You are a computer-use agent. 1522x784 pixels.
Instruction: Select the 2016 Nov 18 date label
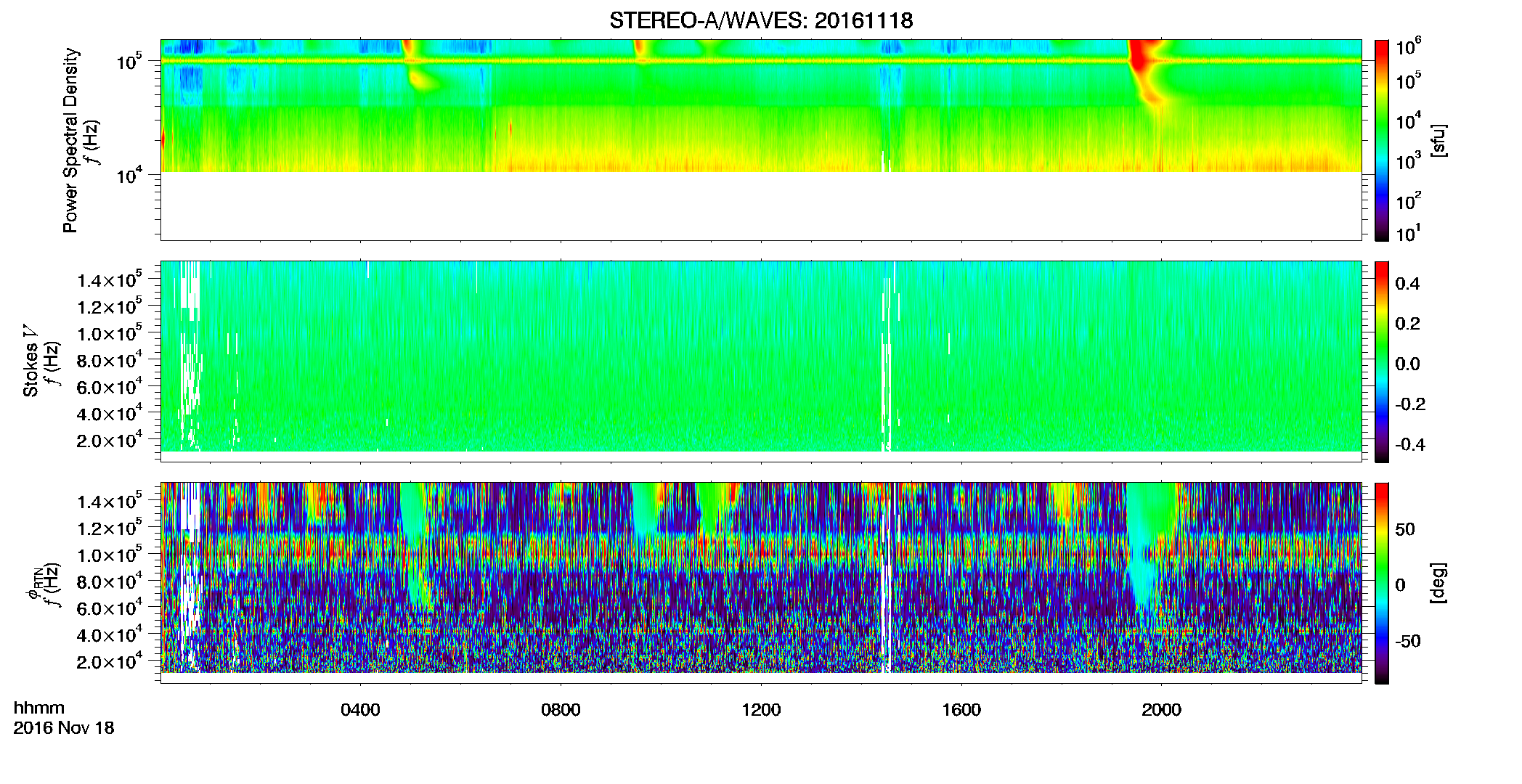[64, 728]
